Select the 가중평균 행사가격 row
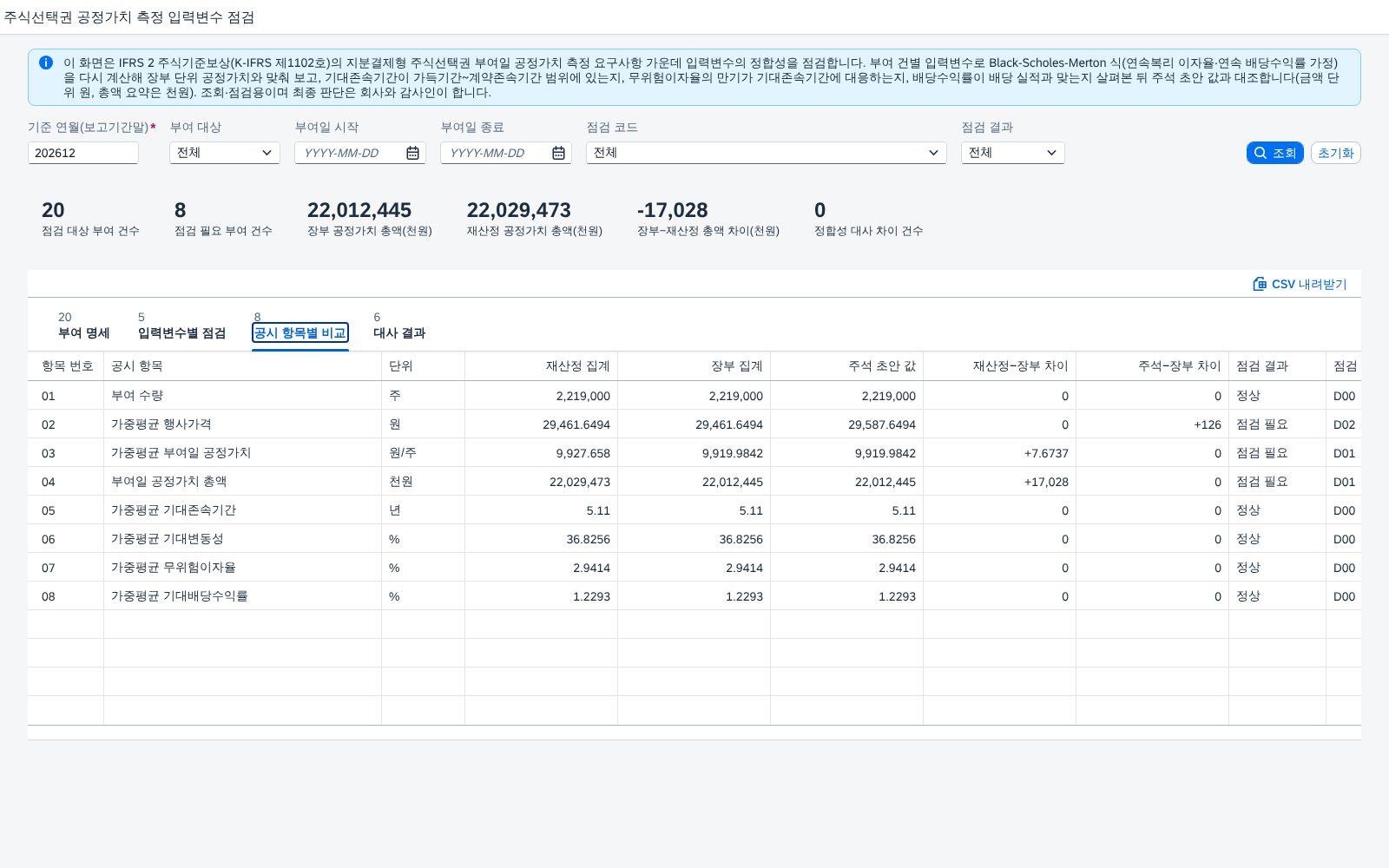The height and width of the screenshot is (868, 1389). 694,424
